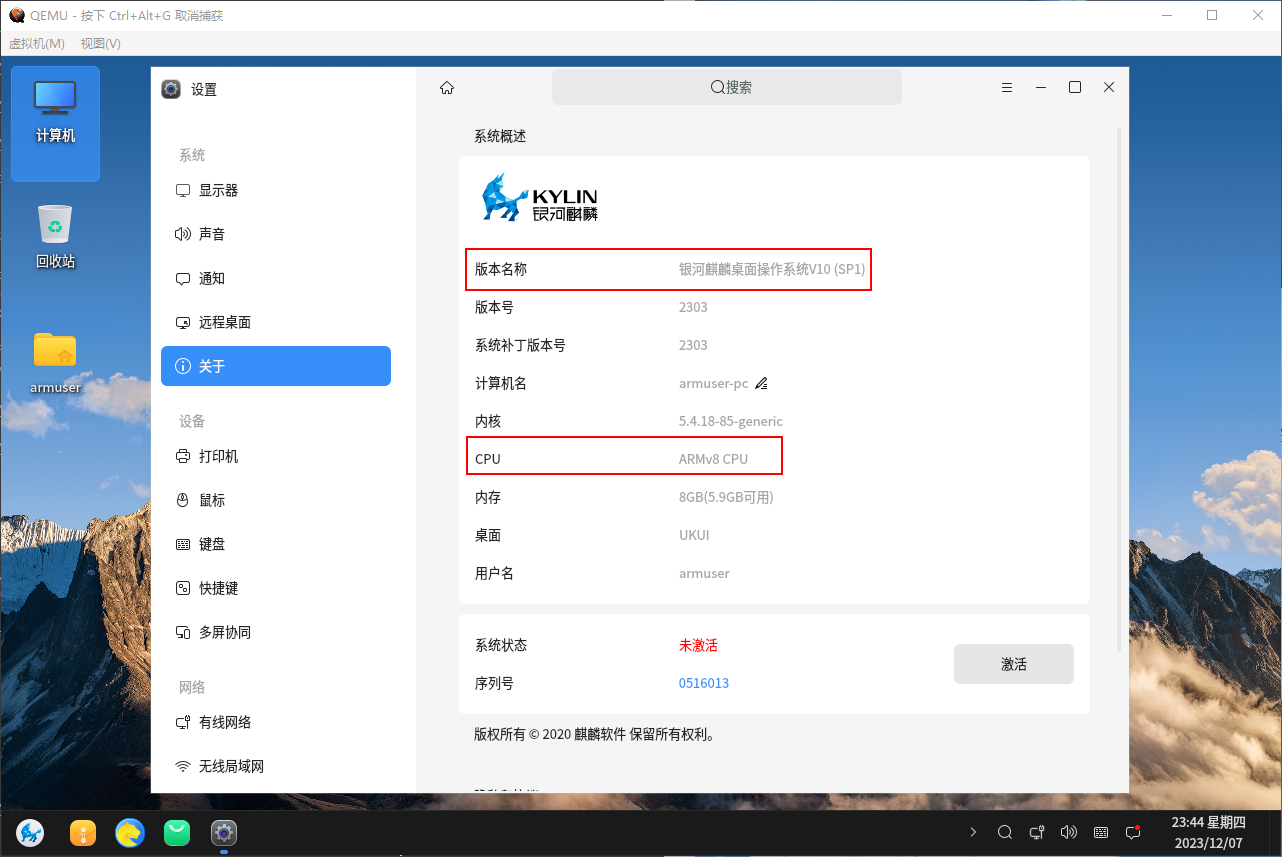Go to 有线网络 wired network settings
This screenshot has height=857, width=1282.
(x=276, y=722)
